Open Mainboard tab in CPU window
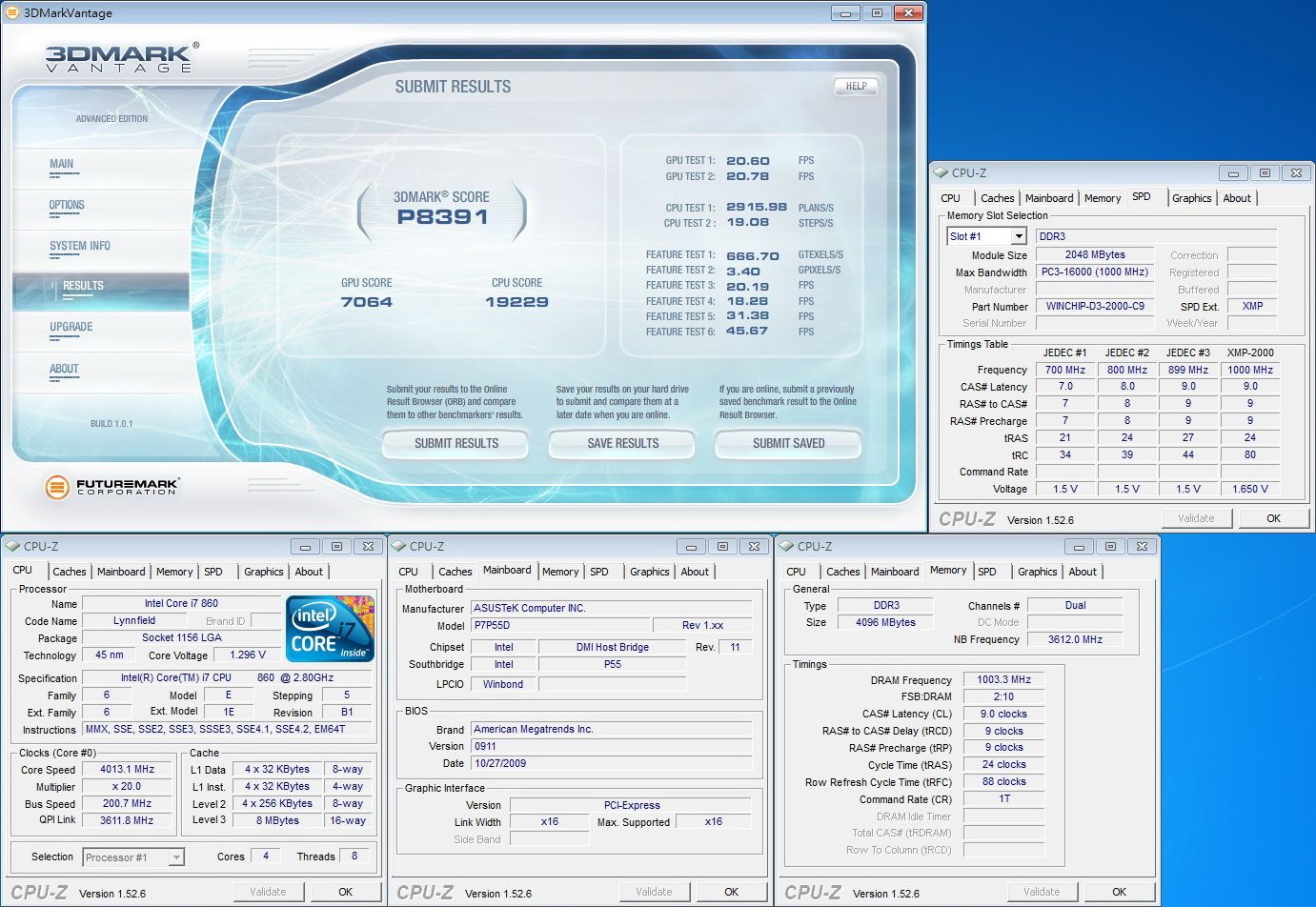 121,572
